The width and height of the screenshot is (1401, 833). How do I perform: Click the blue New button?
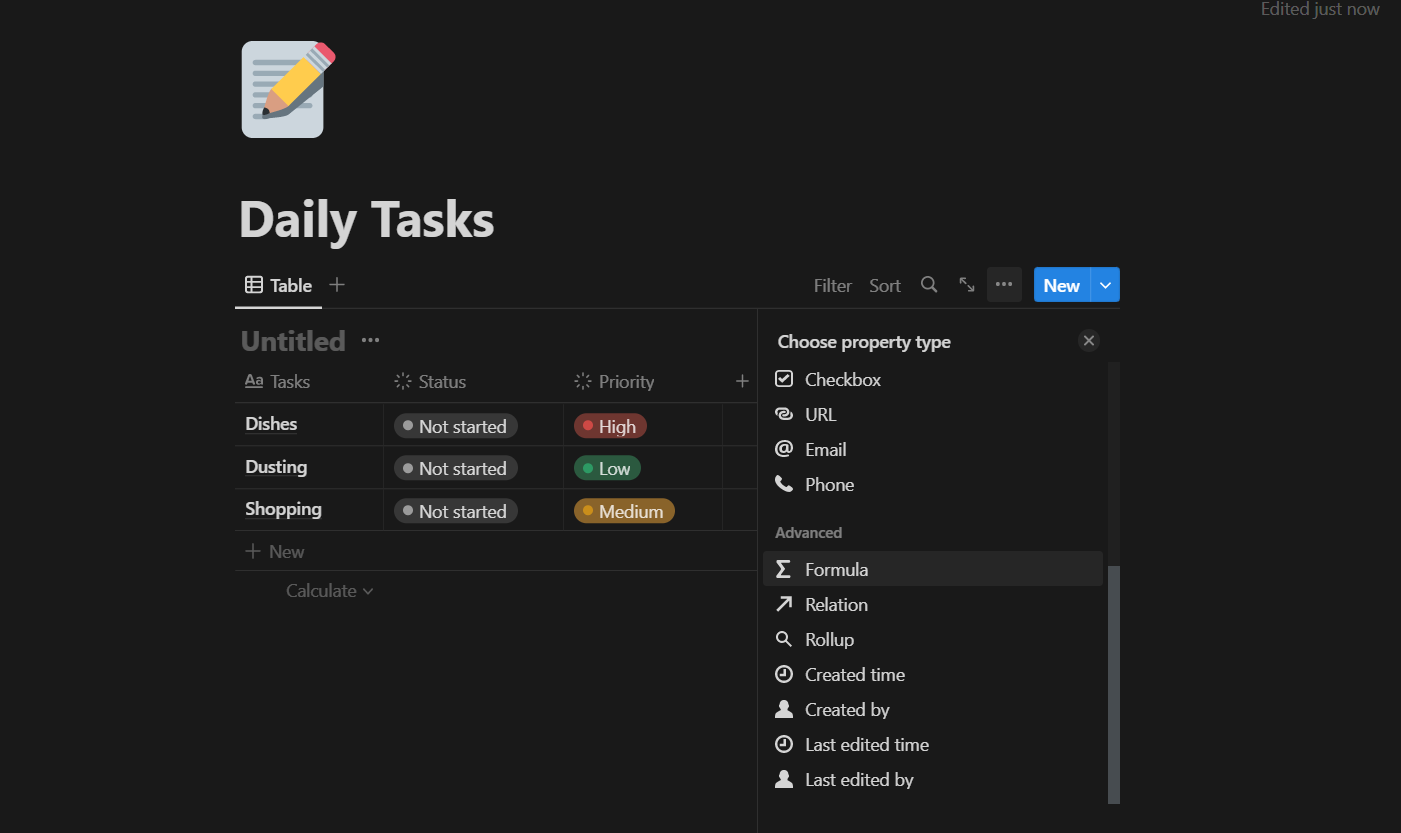pyautogui.click(x=1061, y=284)
